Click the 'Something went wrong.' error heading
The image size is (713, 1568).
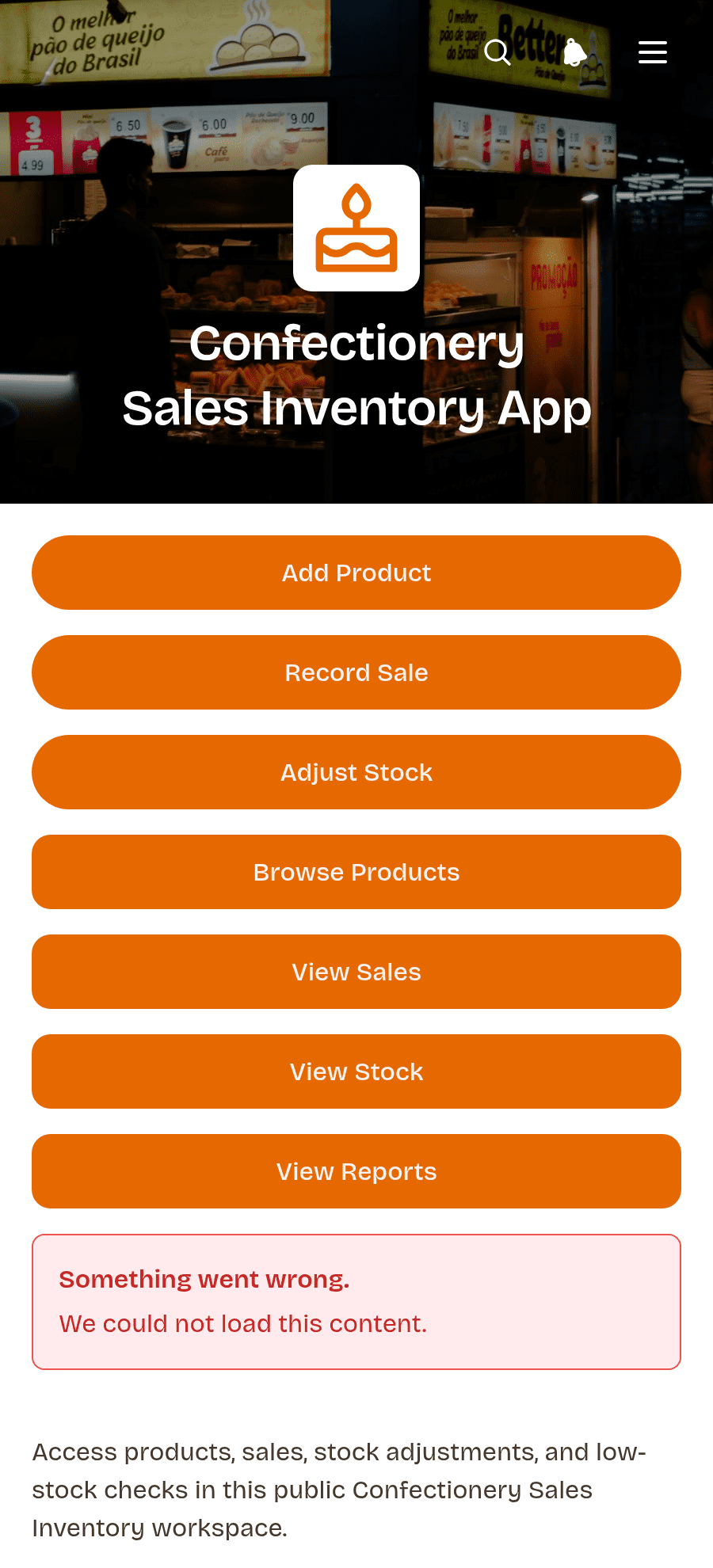(204, 1279)
